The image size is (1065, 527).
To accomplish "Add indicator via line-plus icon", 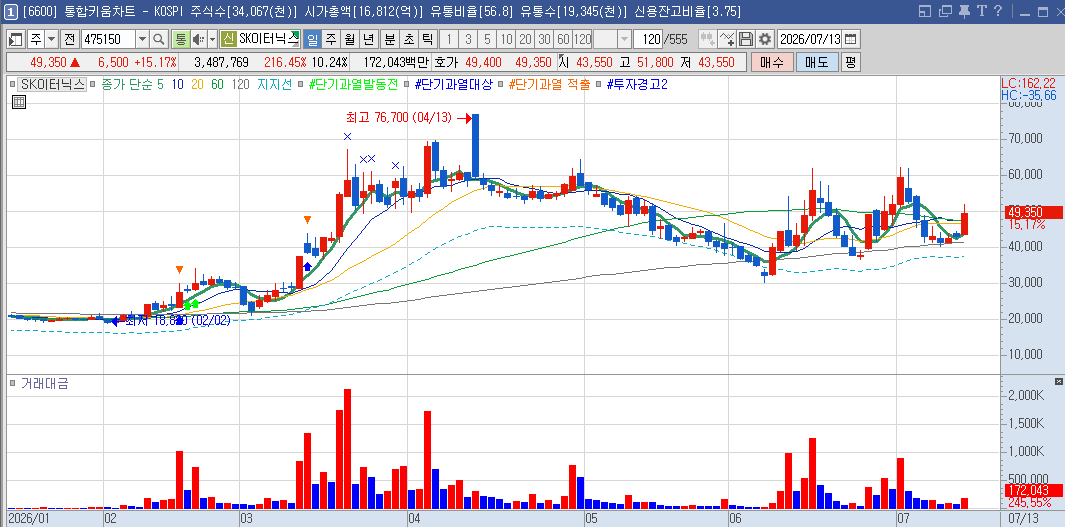I will pyautogui.click(x=727, y=39).
